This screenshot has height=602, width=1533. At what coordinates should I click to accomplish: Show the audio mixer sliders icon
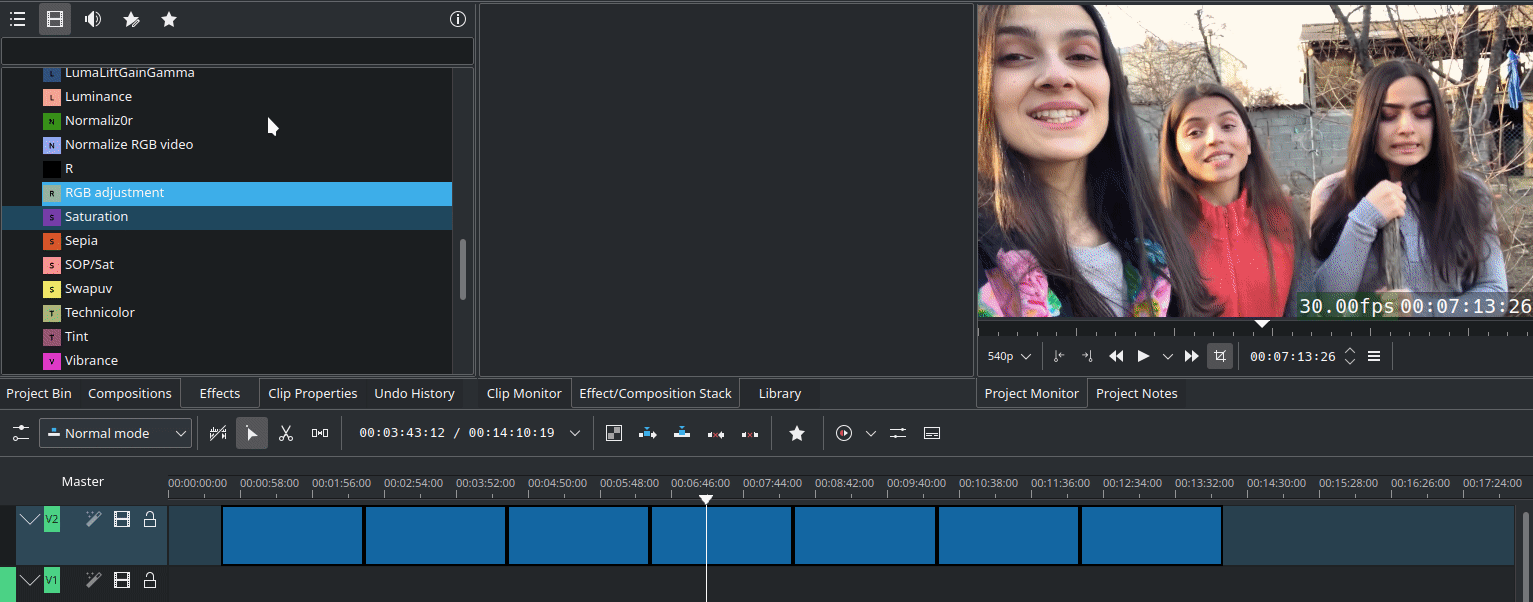coord(898,433)
